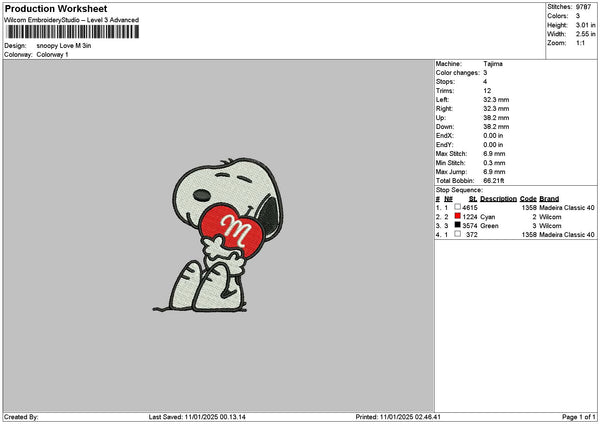600x424 pixels.
Task: Select stitch count 372 in stop 4
Action: (x=472, y=235)
